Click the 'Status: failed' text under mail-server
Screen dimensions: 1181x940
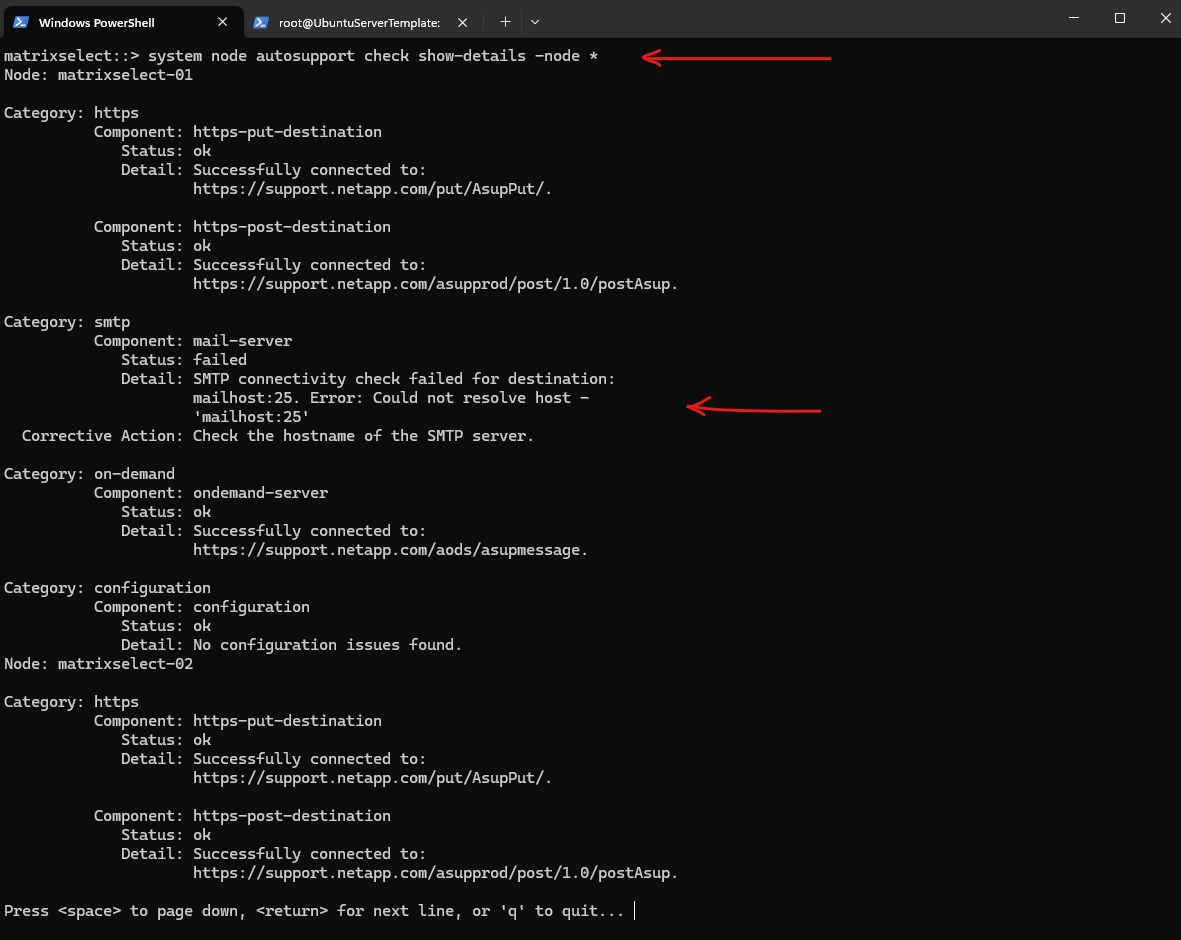tap(184, 360)
